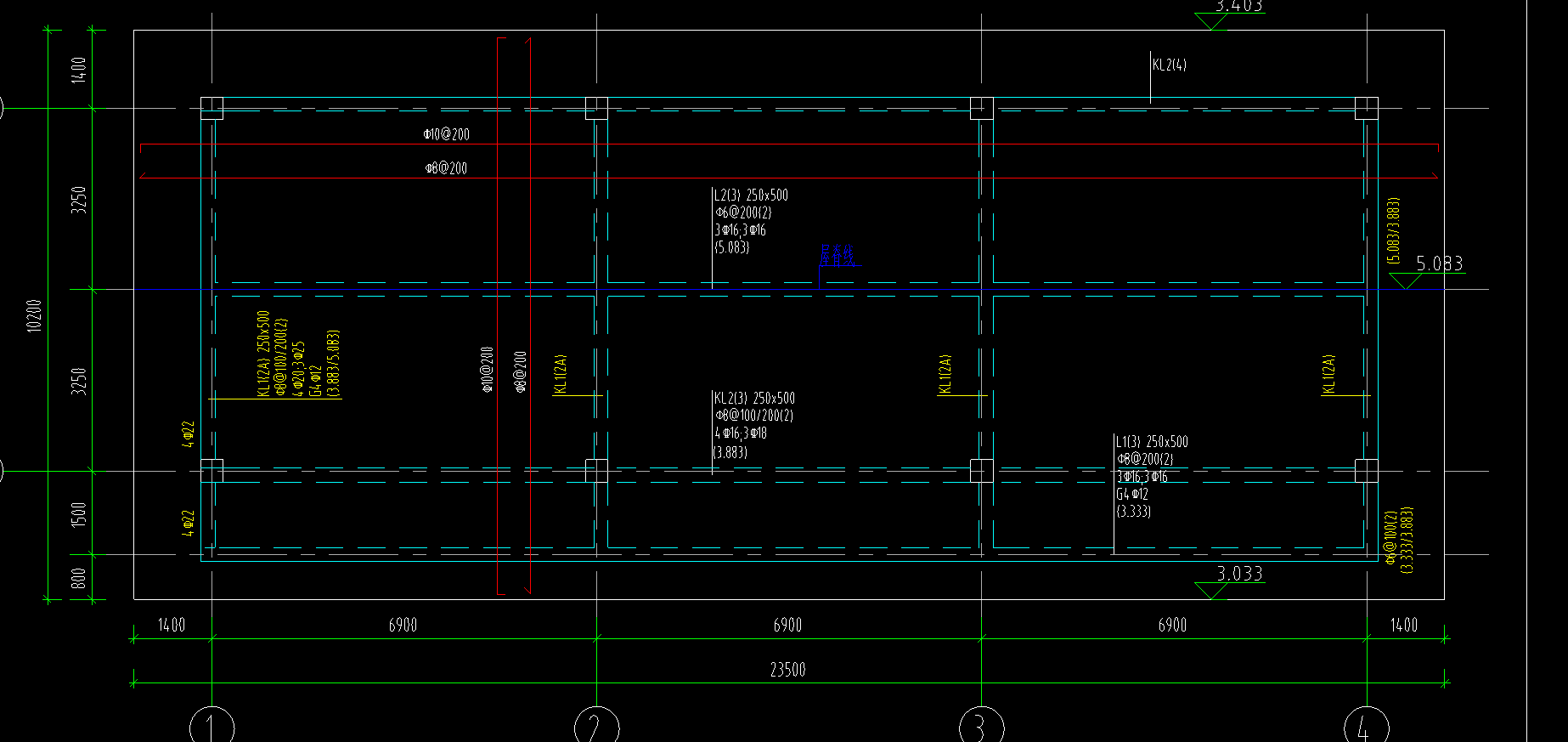This screenshot has width=1568, height=742.
Task: Select the 10200 overall height dimension
Action: click(34, 315)
